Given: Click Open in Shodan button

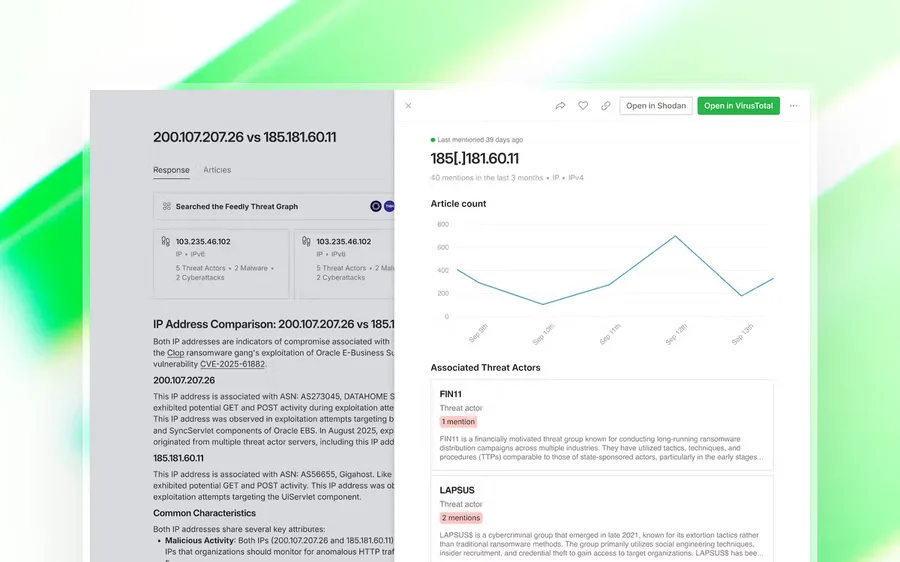Looking at the screenshot, I should (655, 106).
